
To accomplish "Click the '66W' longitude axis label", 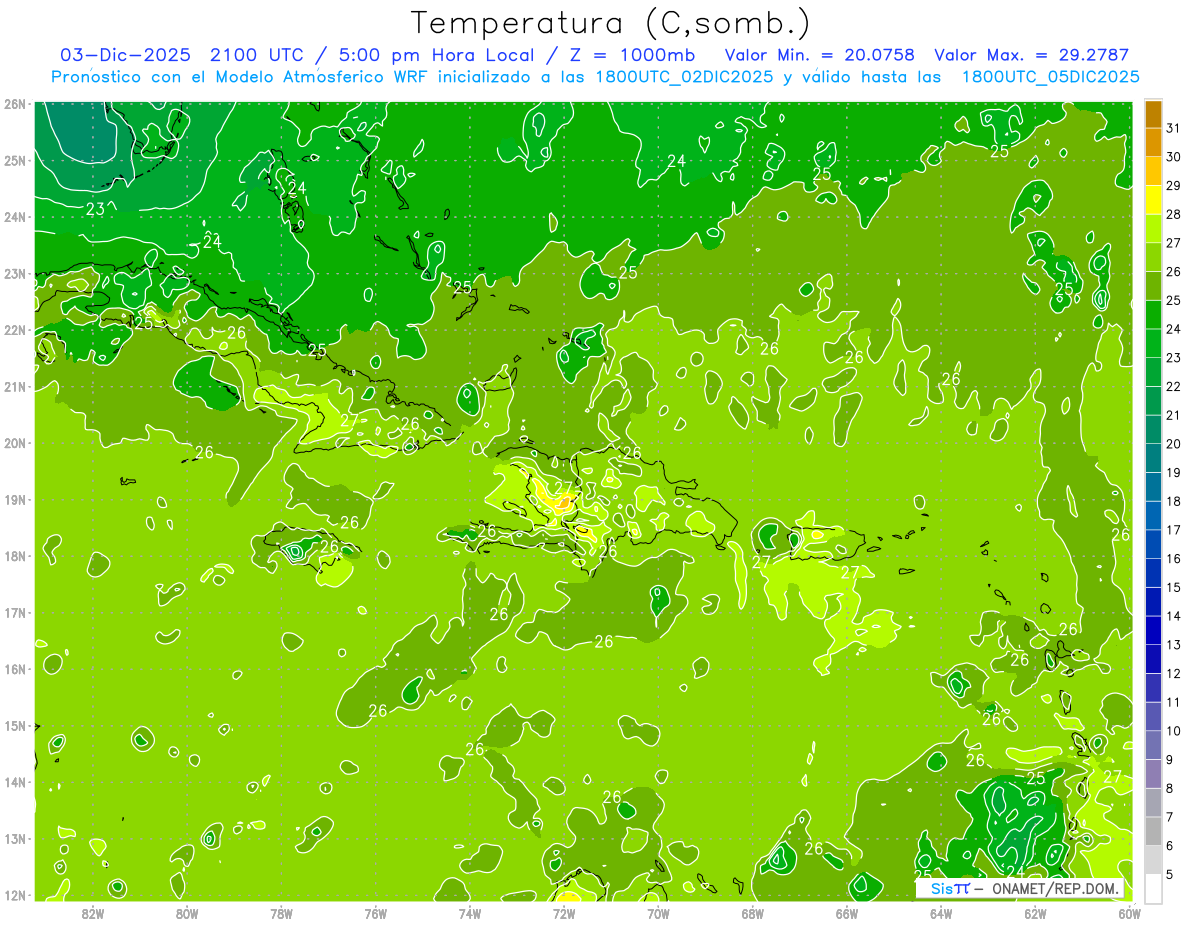I will tap(847, 913).
